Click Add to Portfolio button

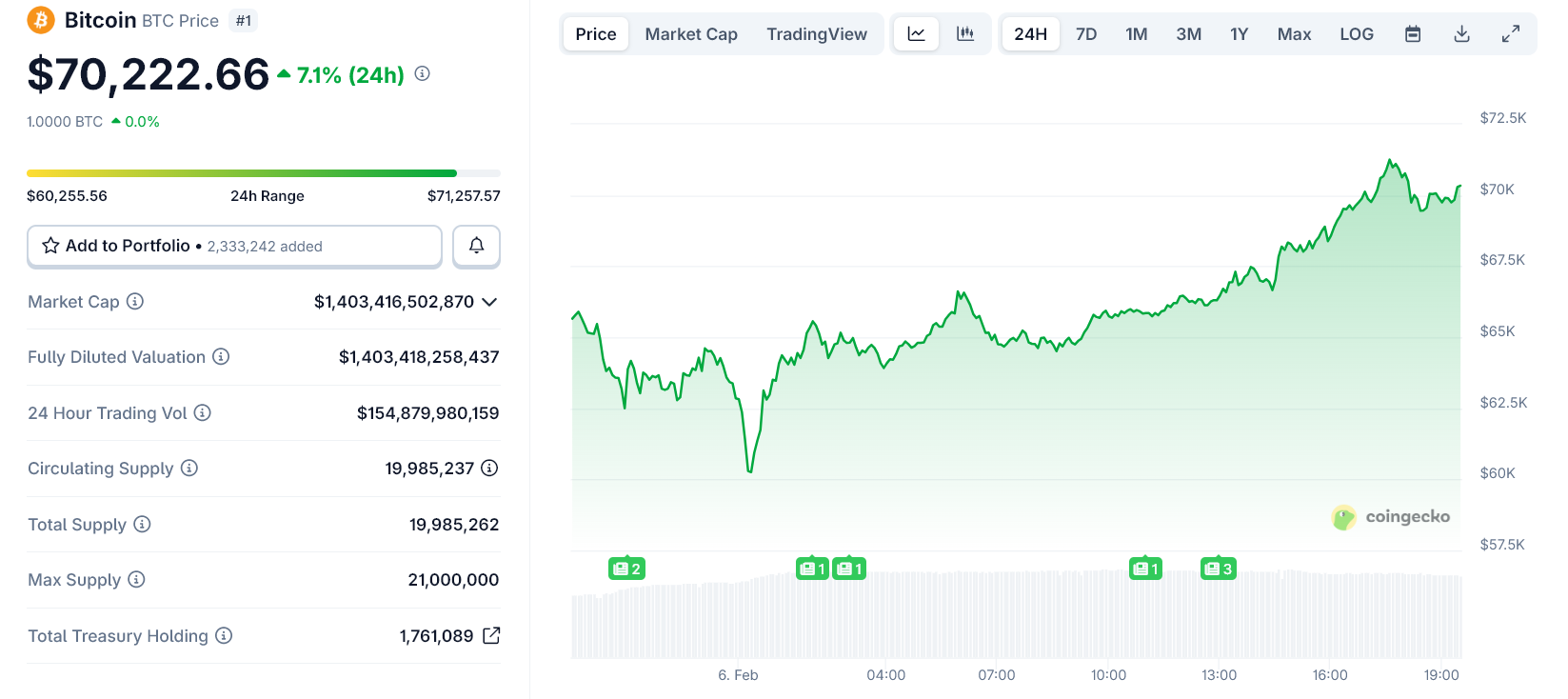pos(234,246)
